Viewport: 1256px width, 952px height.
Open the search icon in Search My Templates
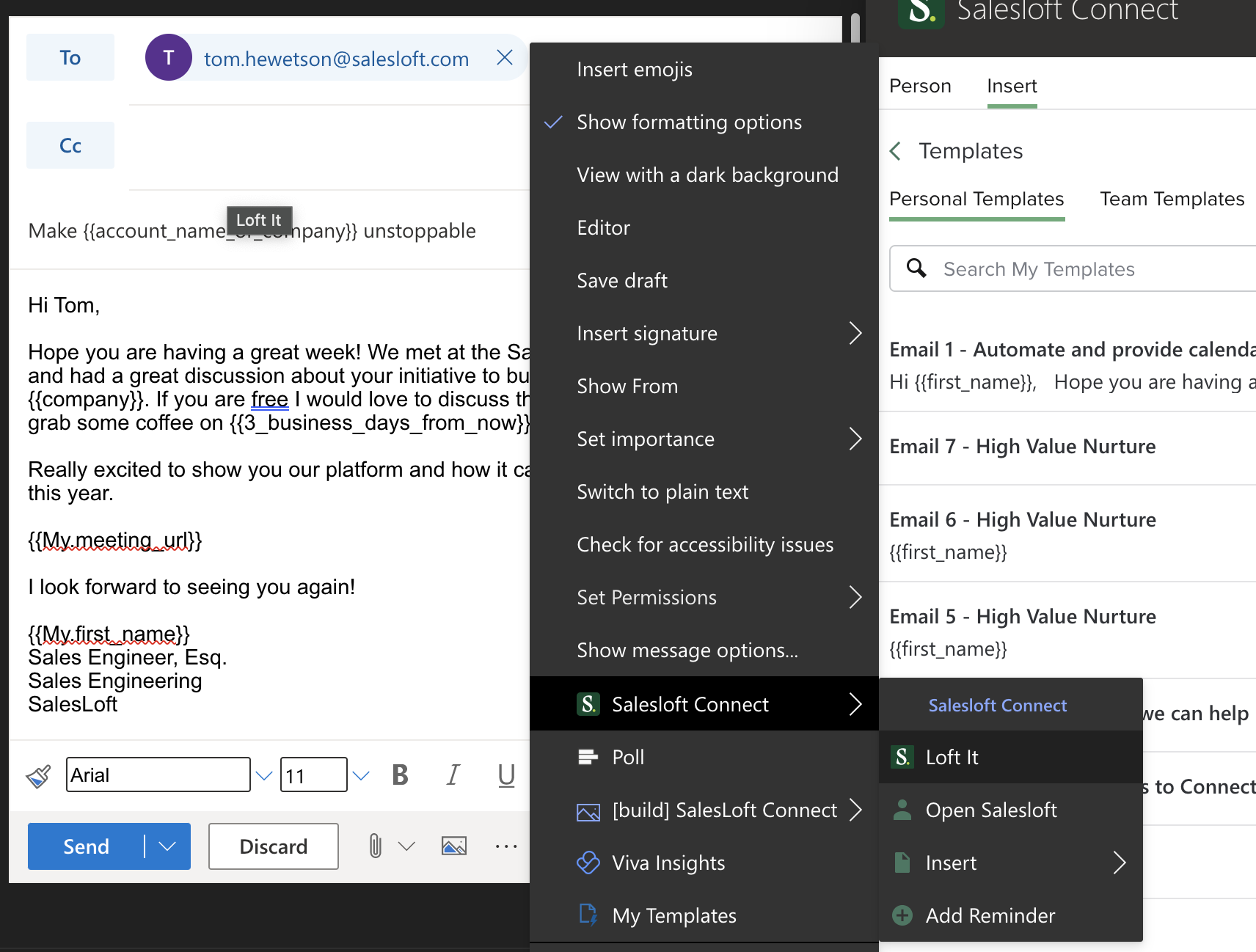pos(917,268)
